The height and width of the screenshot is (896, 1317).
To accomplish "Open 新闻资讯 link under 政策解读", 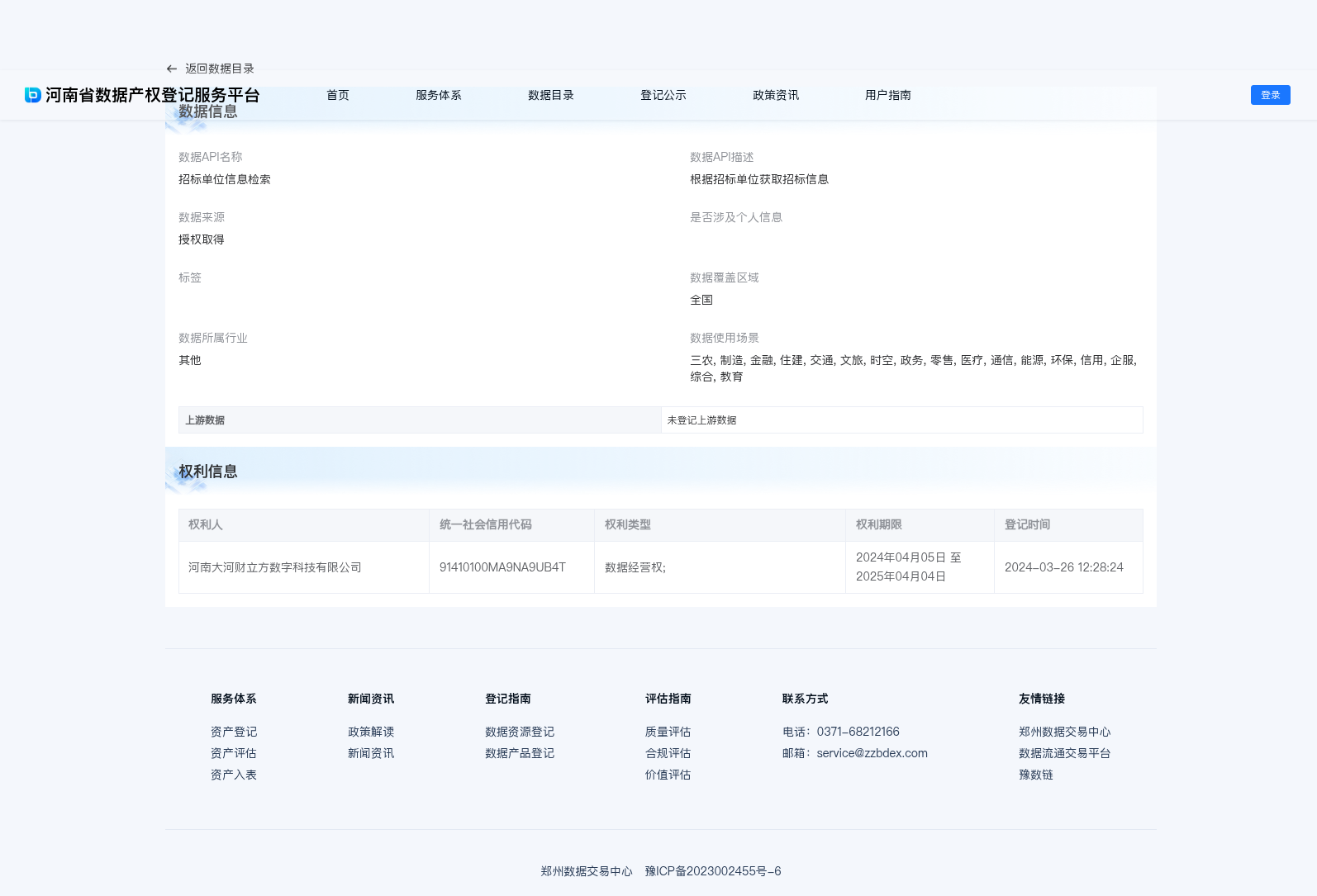I will pyautogui.click(x=371, y=753).
